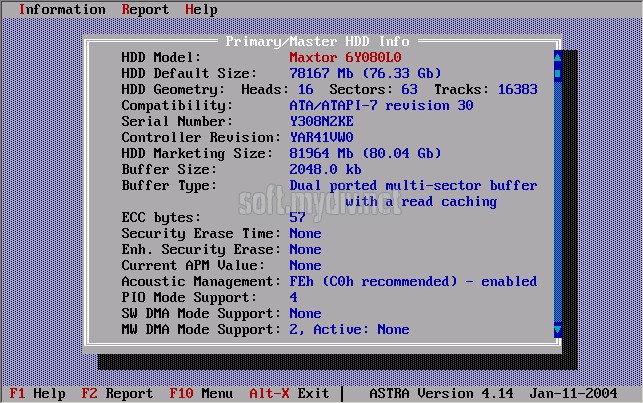Click the Controller Revision label
Image resolution: width=643 pixels, height=403 pixels.
(201, 137)
